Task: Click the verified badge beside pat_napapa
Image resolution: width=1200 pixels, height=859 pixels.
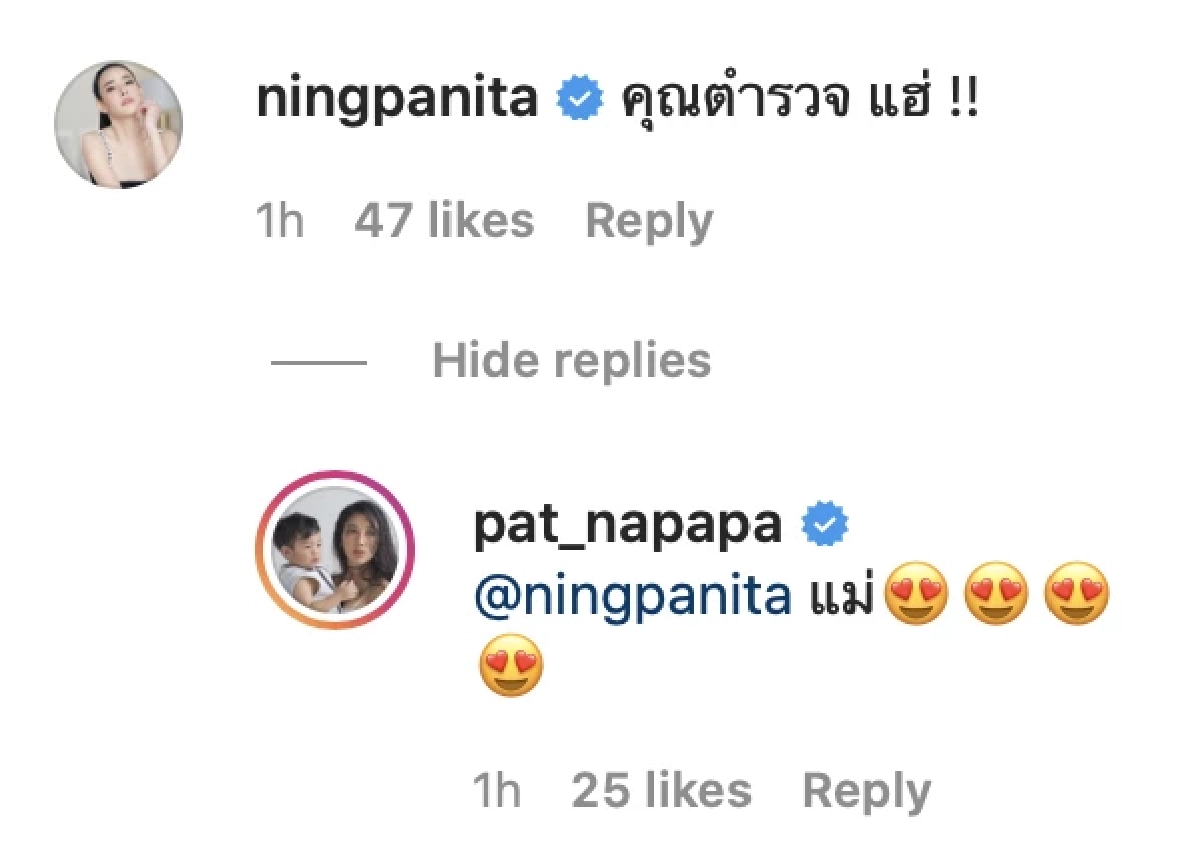Action: (x=827, y=524)
